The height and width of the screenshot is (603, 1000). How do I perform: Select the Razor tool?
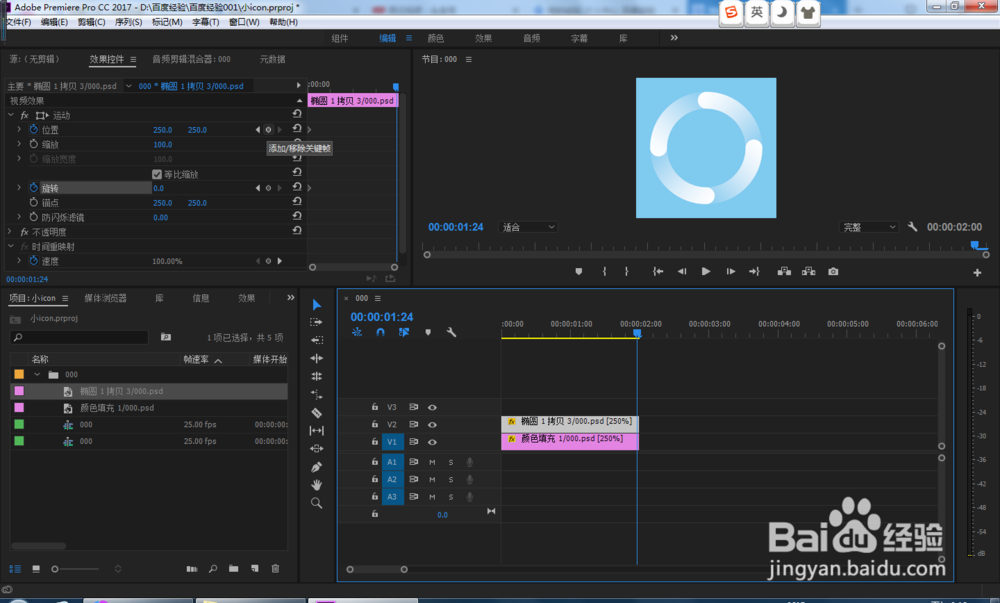pyautogui.click(x=316, y=412)
